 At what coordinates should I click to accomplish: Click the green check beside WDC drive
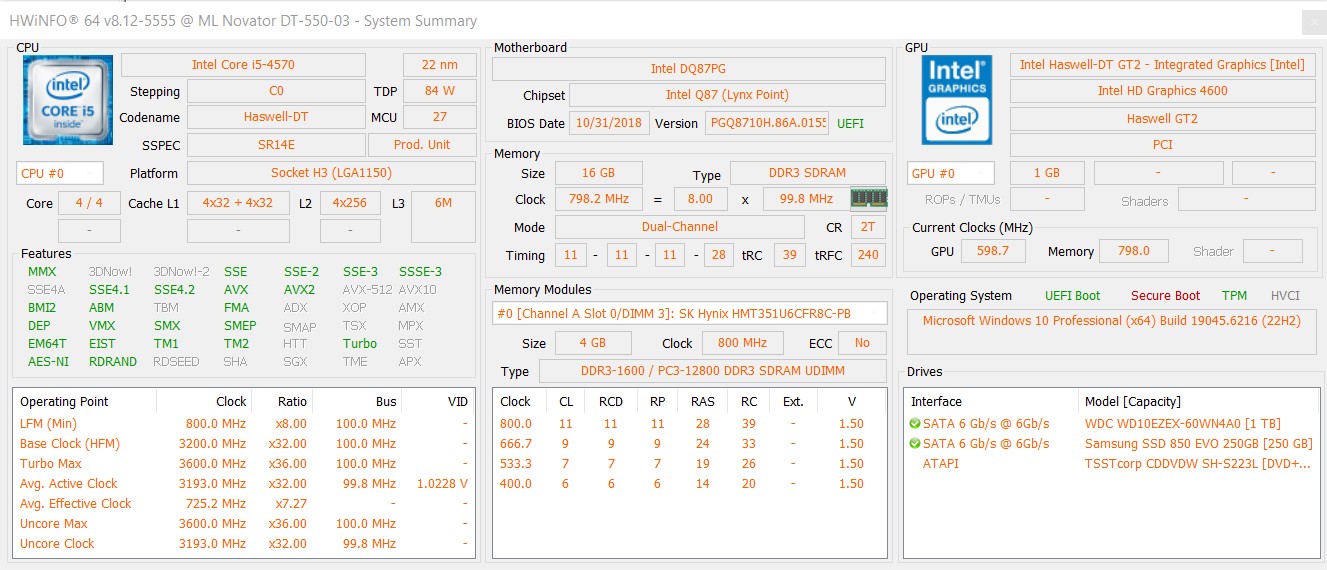(915, 423)
